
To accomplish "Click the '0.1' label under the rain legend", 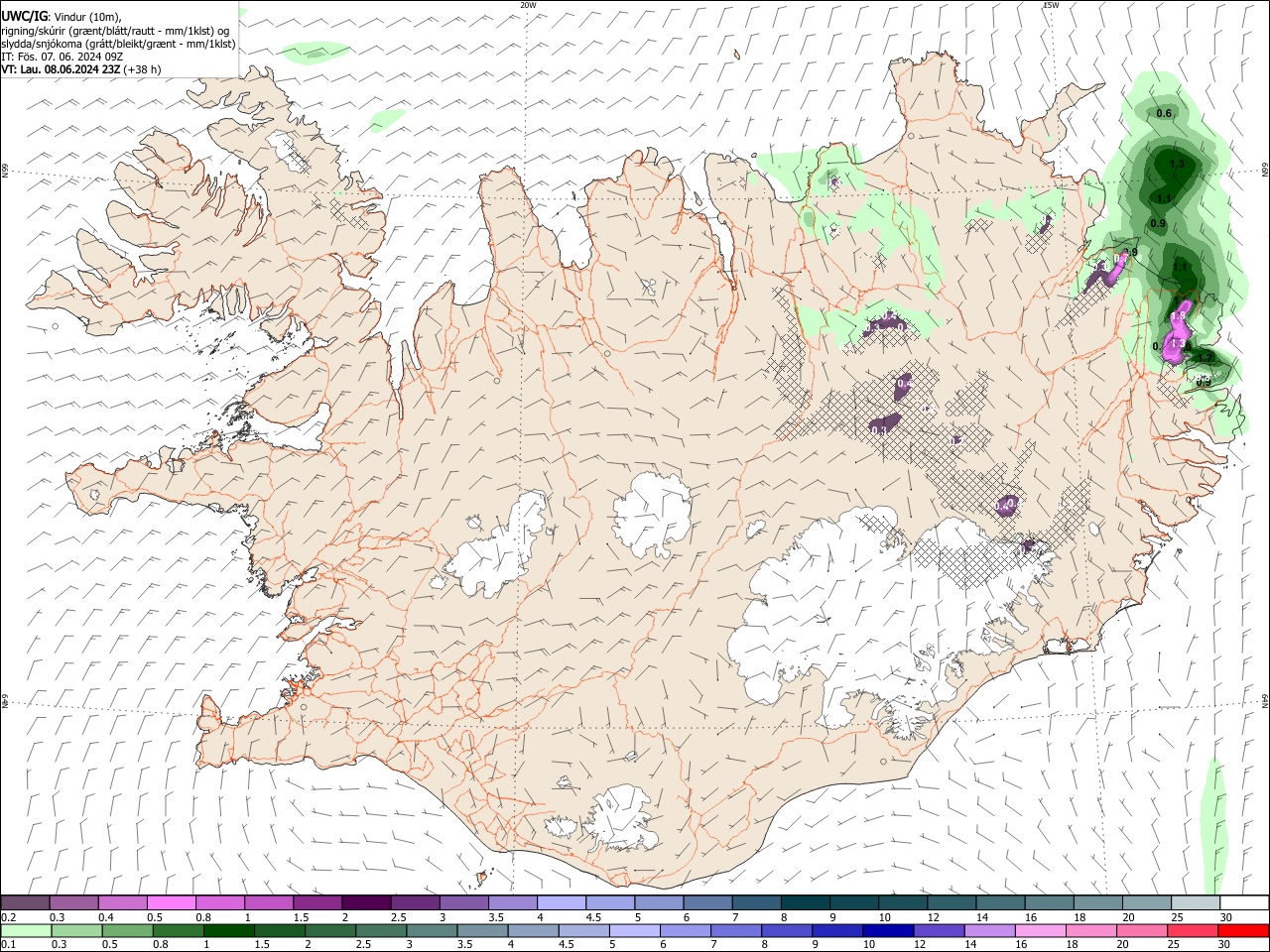I will (9, 945).
